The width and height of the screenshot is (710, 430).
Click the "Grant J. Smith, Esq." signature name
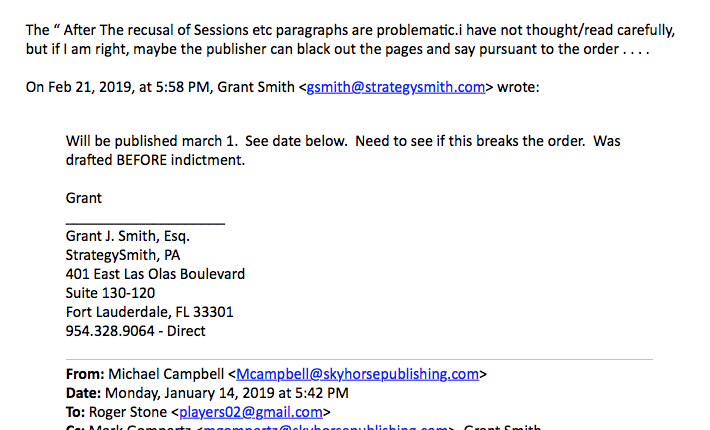127,236
